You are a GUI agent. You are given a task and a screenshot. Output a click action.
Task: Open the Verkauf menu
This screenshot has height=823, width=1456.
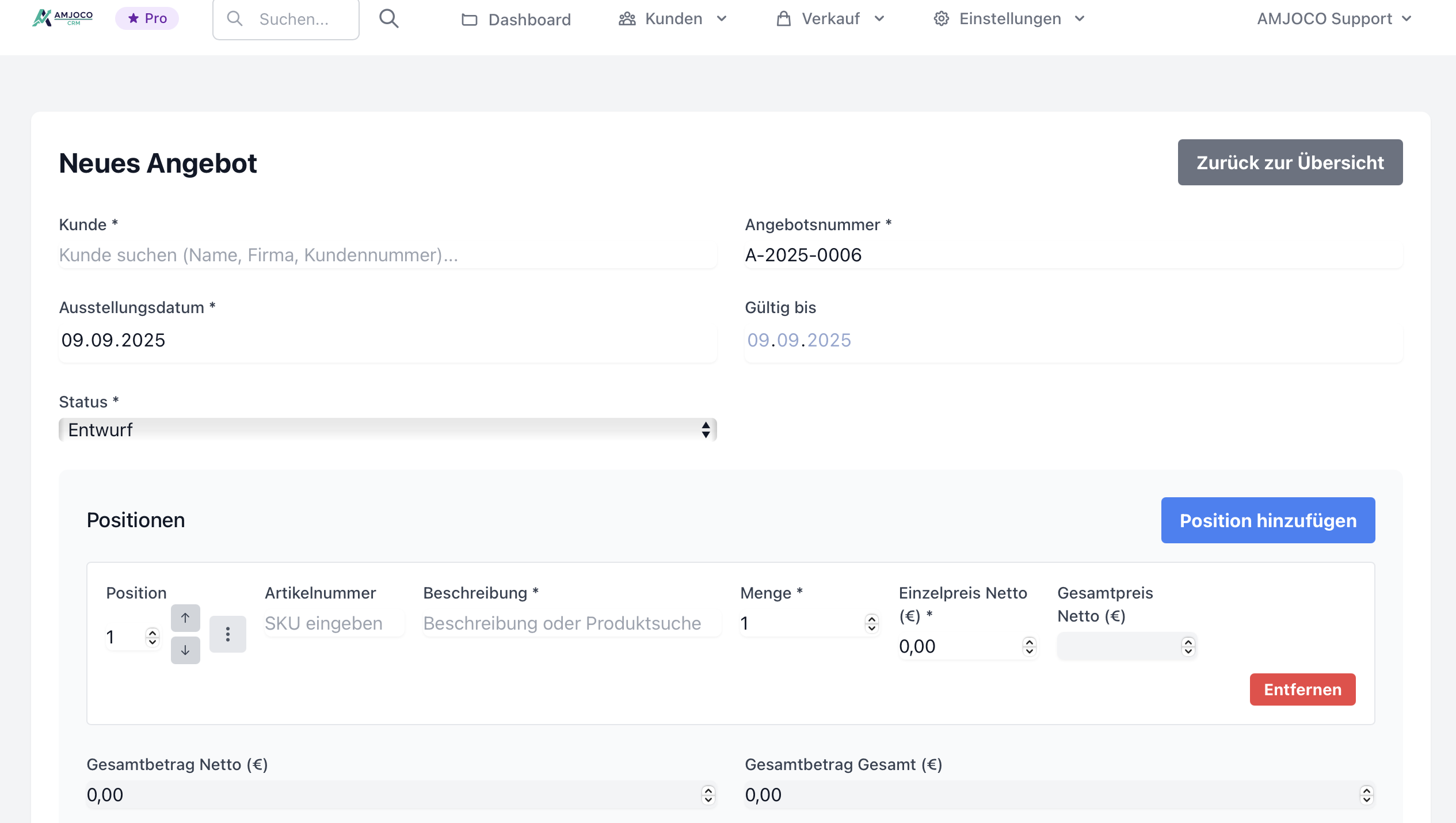coord(830,19)
